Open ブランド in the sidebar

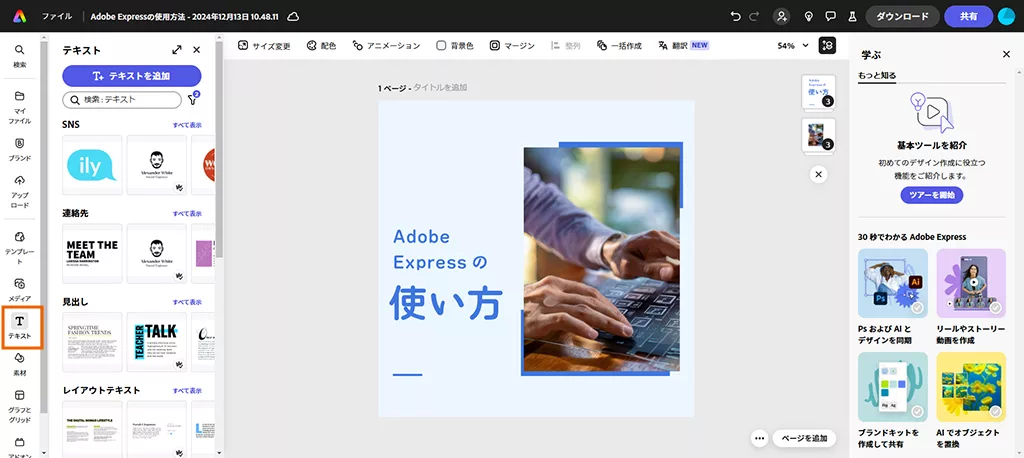point(20,150)
